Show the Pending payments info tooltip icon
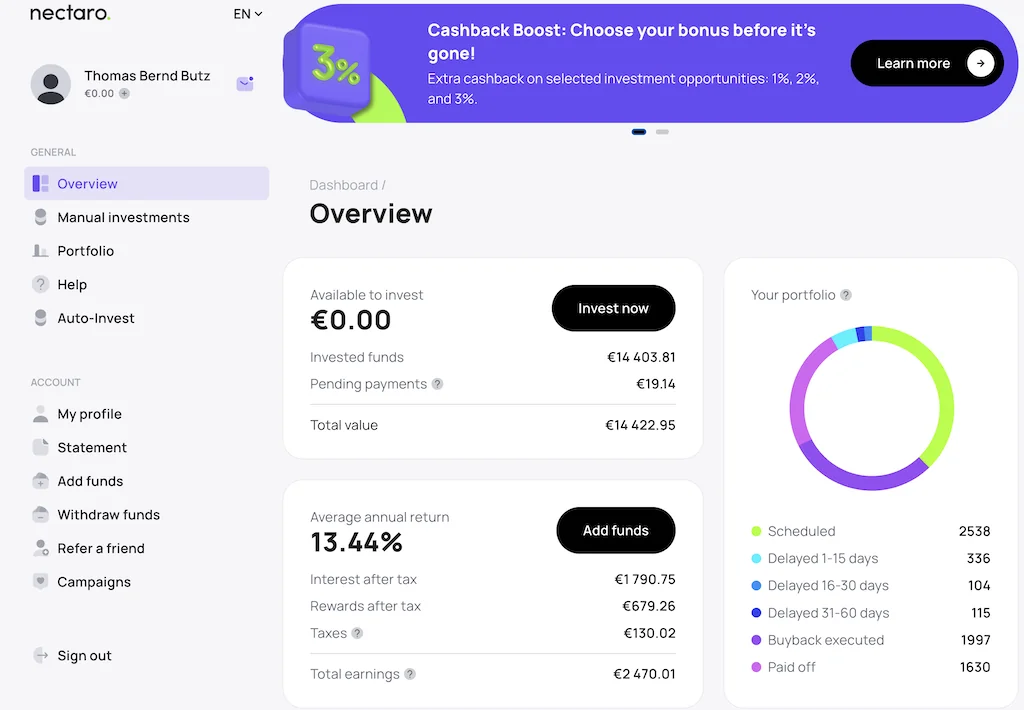 [437, 384]
